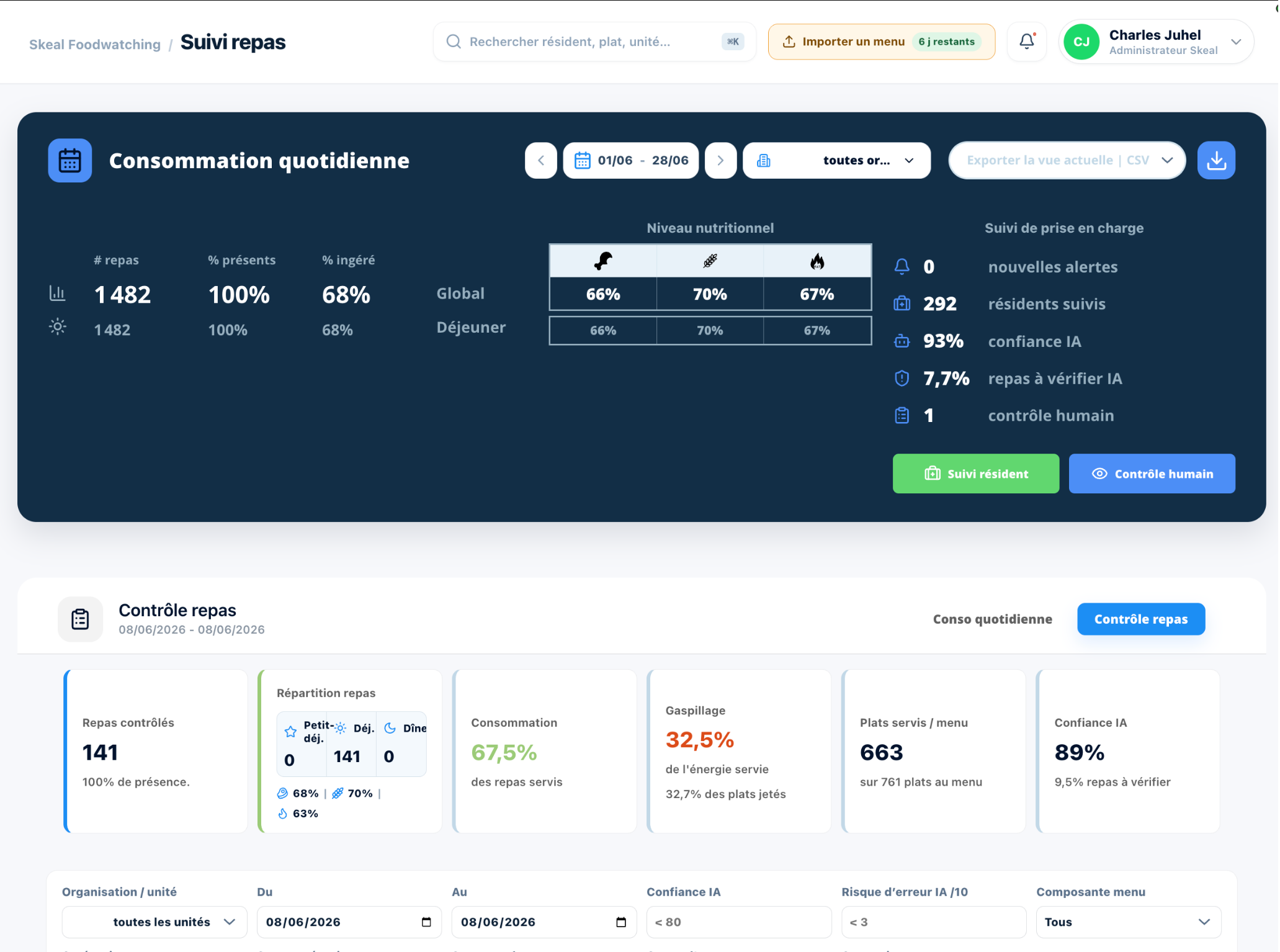The image size is (1280, 952).
Task: Click the green 'Suivi résident' button
Action: click(x=976, y=474)
